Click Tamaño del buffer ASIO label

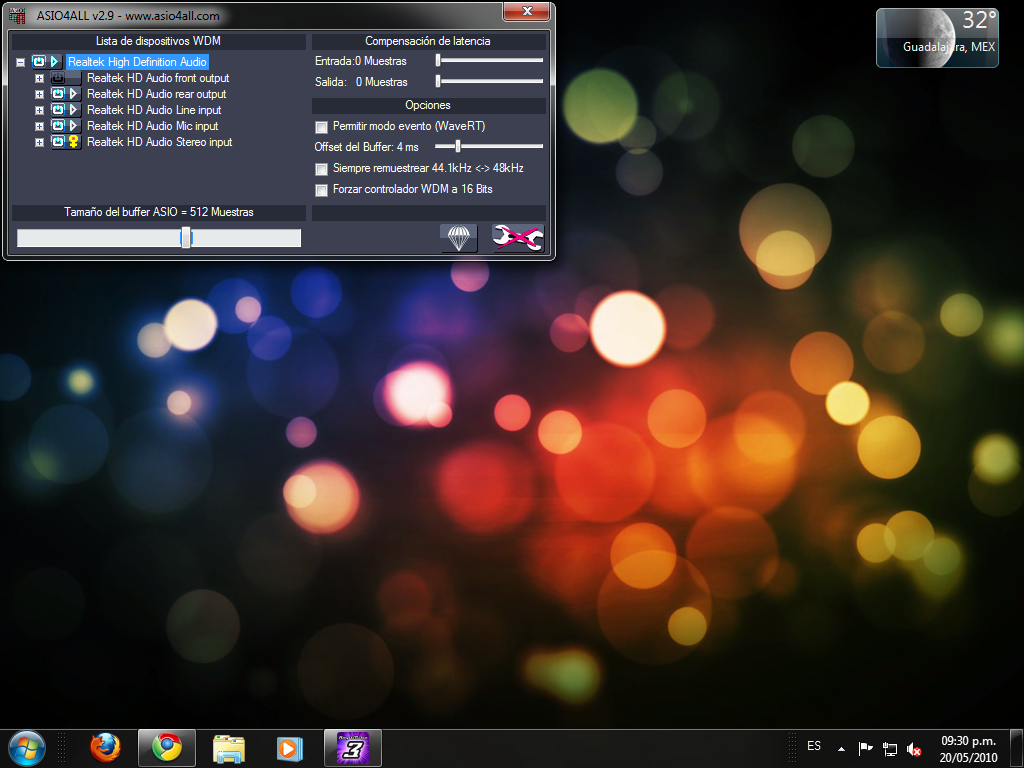coord(159,212)
